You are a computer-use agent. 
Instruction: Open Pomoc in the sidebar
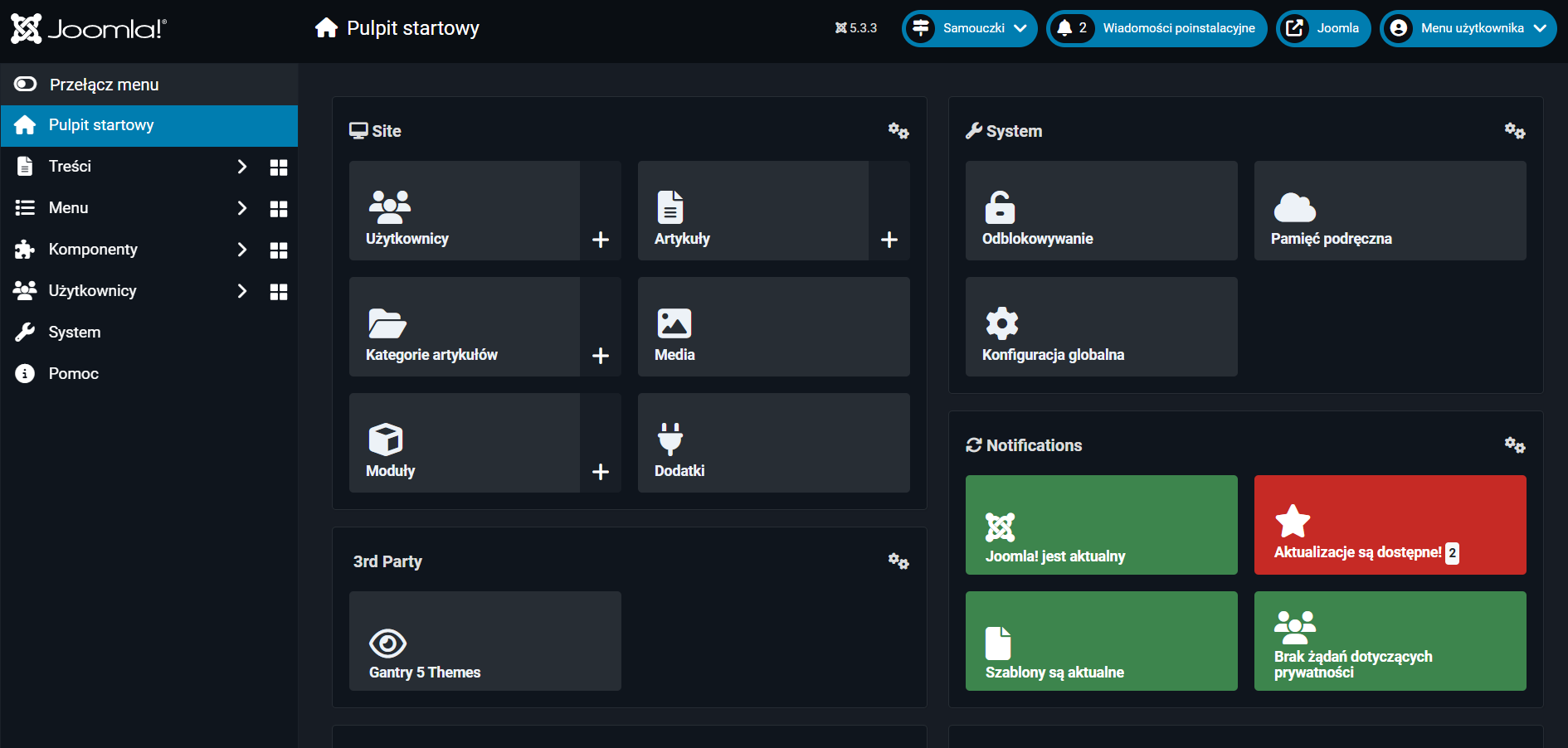coord(73,374)
